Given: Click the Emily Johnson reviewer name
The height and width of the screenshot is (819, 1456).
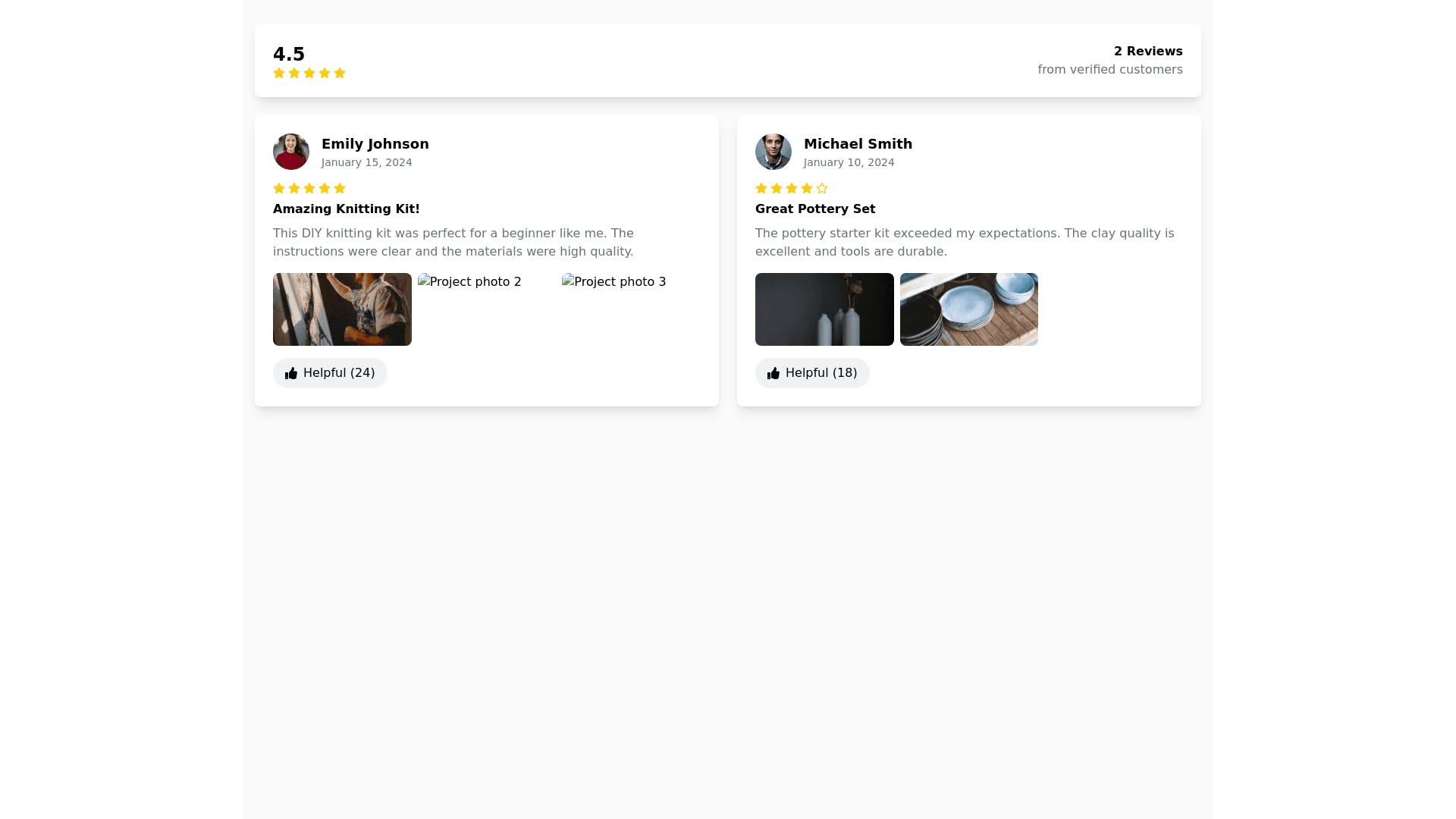Looking at the screenshot, I should tap(375, 144).
